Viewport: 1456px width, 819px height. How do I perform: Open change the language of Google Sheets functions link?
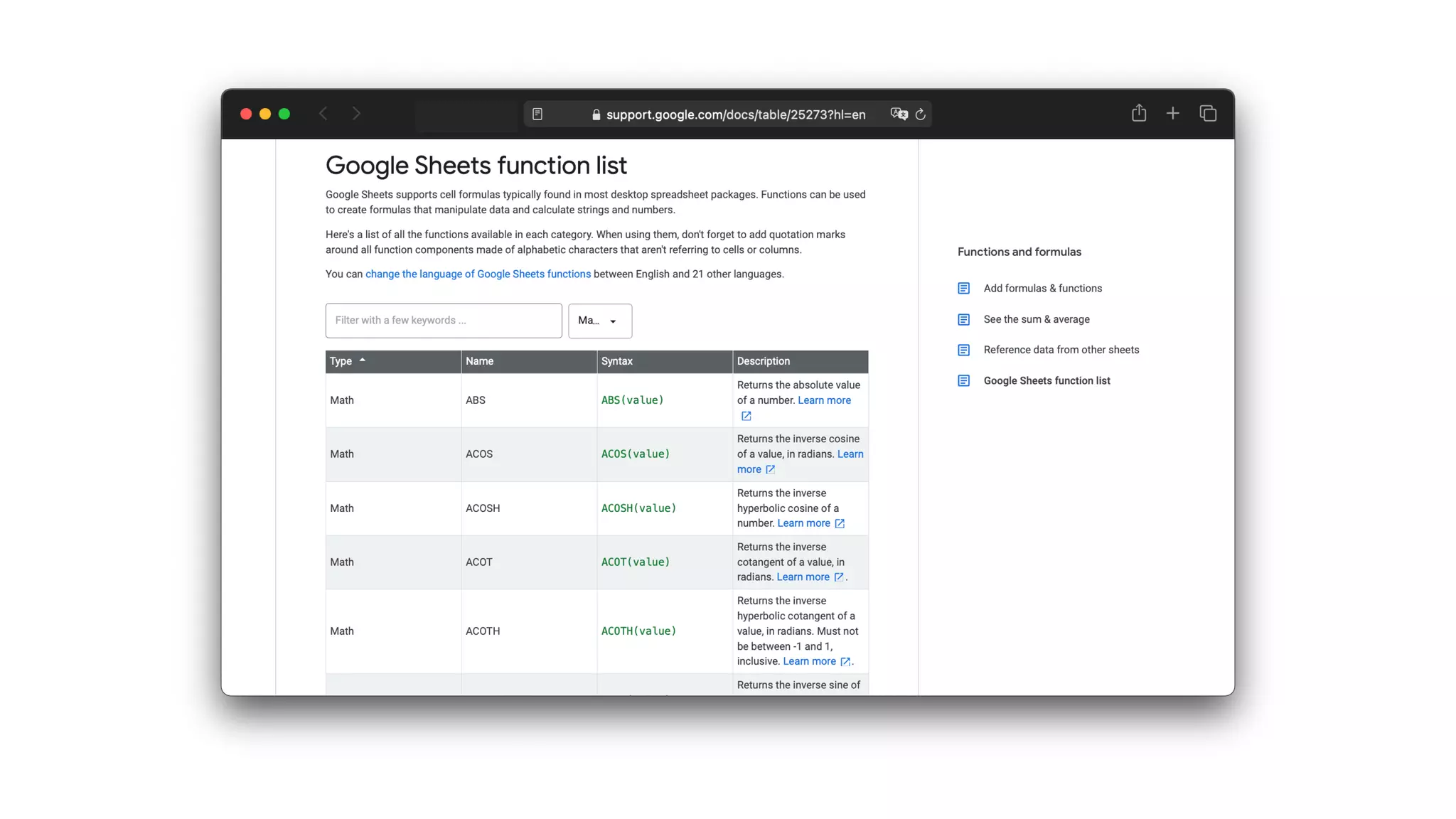click(x=478, y=274)
